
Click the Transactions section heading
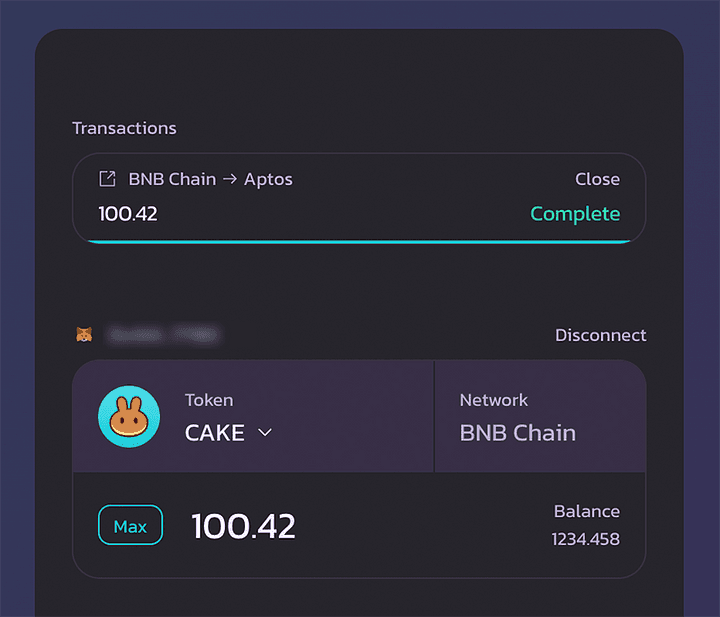click(x=124, y=128)
